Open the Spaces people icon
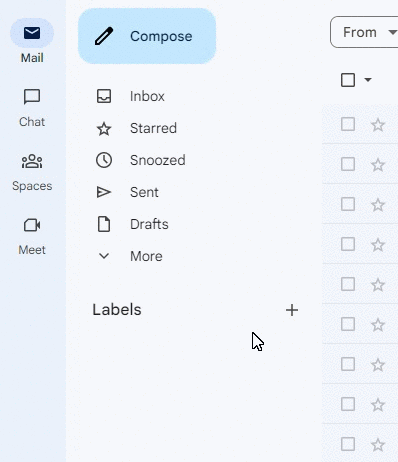Image resolution: width=398 pixels, height=462 pixels. [x=32, y=161]
